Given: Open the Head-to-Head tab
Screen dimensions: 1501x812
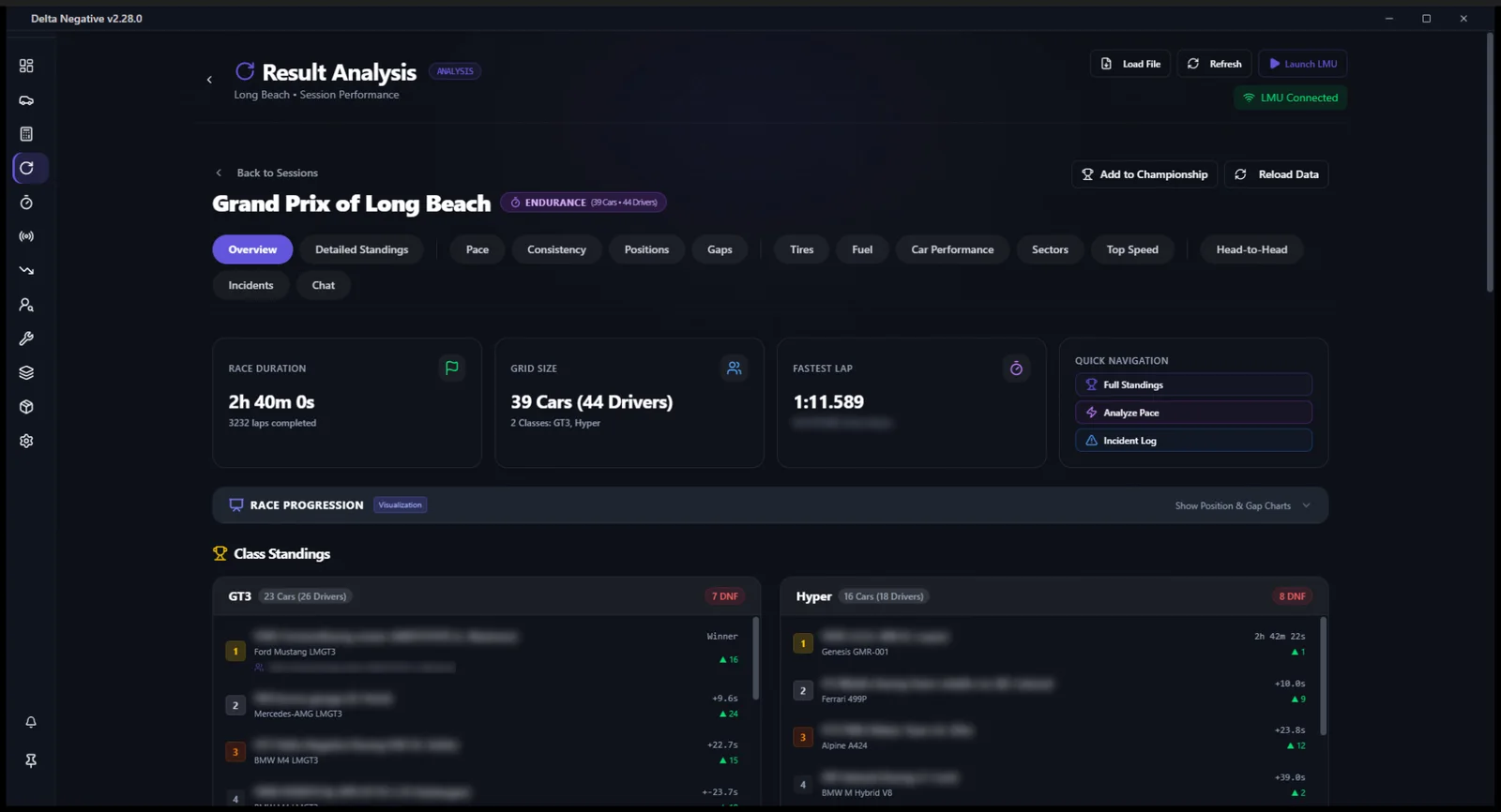Looking at the screenshot, I should tap(1251, 249).
